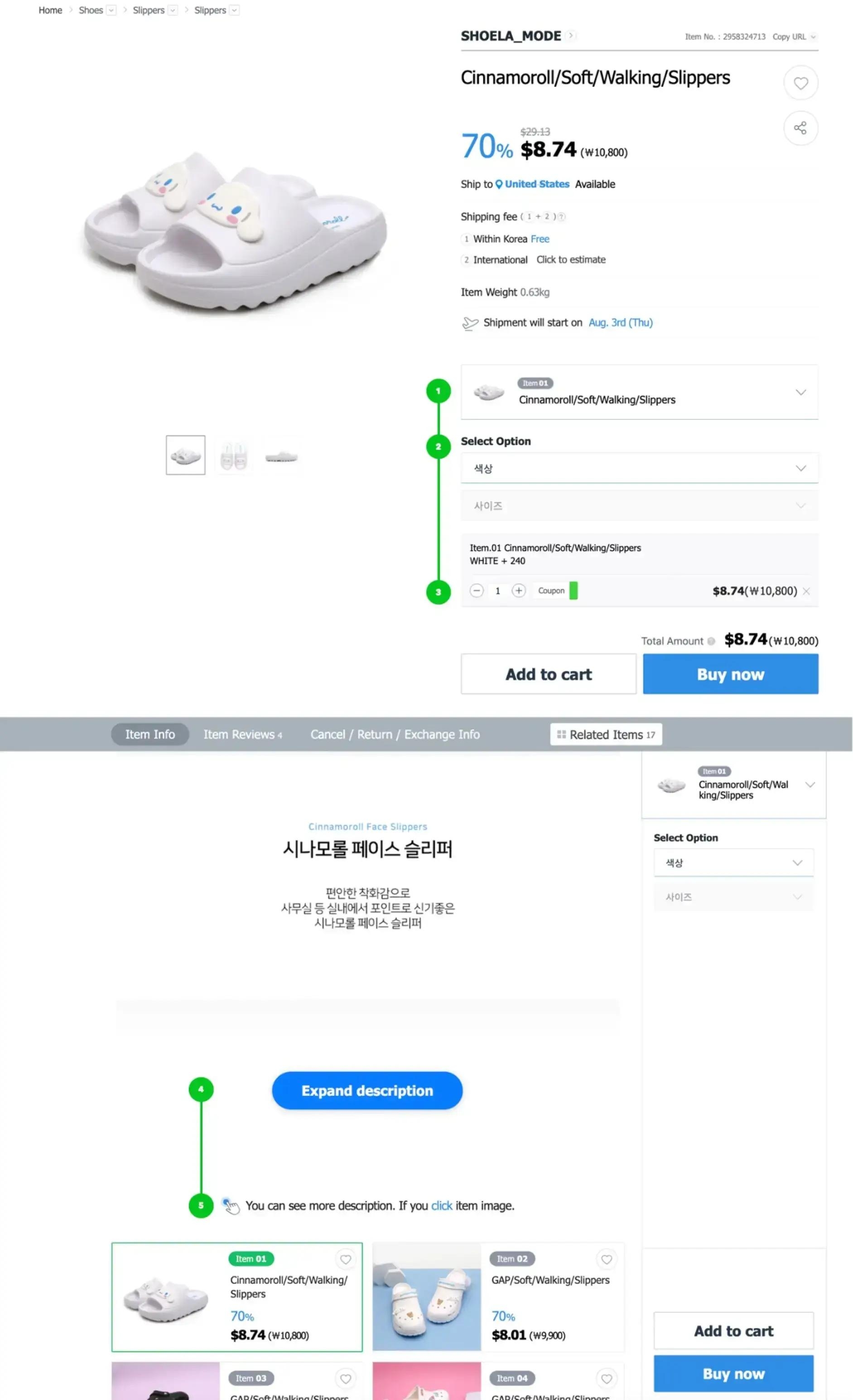Click the Expand description button
853x1400 pixels.
coord(367,1090)
